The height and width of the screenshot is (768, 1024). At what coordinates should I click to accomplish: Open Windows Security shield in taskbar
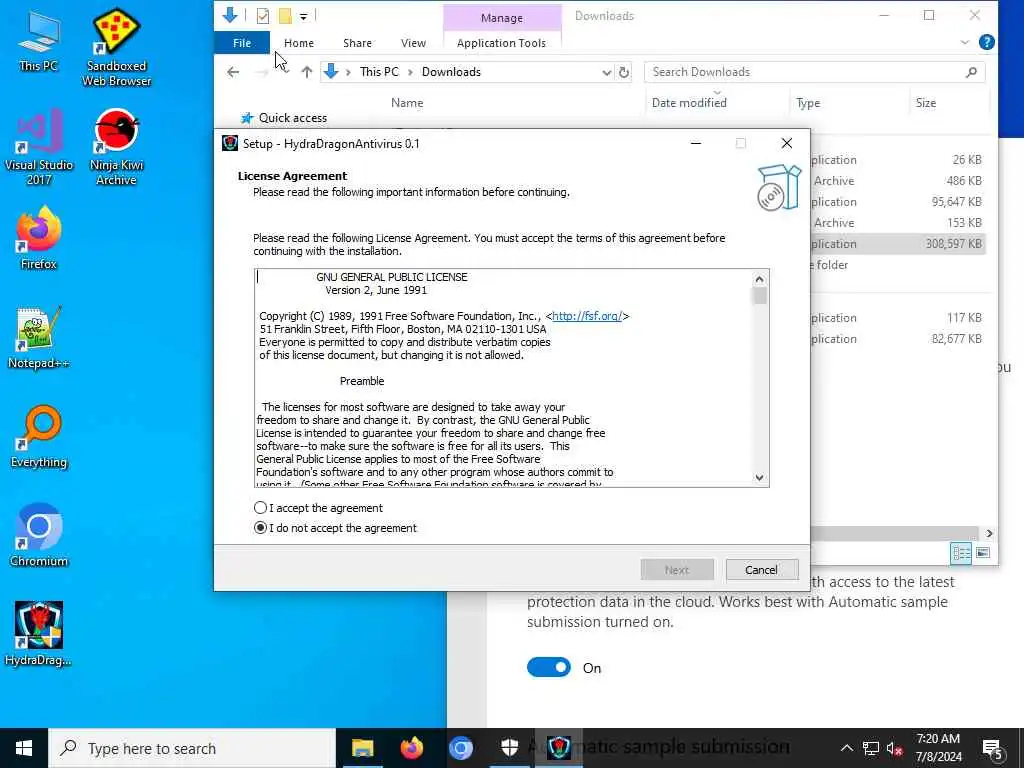click(x=509, y=748)
